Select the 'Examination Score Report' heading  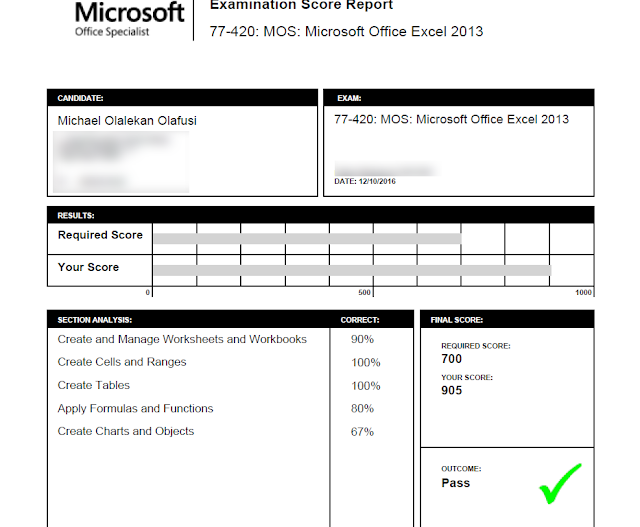301,5
